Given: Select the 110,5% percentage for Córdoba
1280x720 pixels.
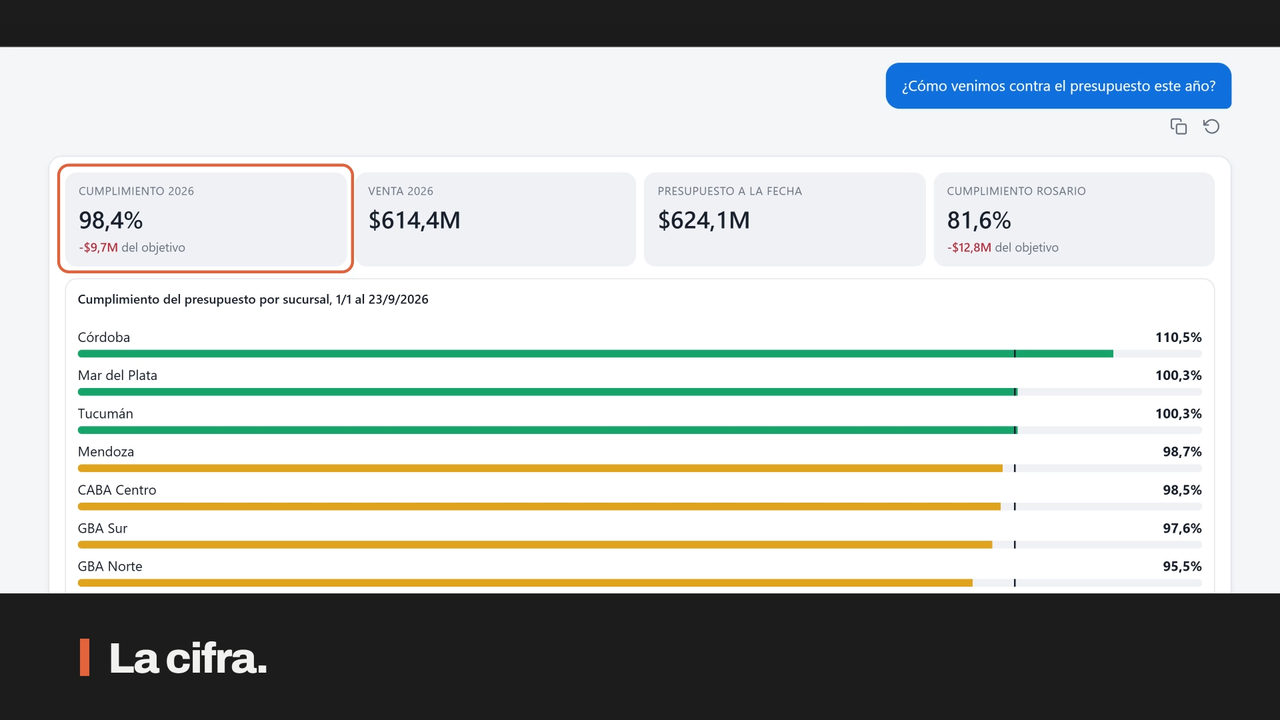Looking at the screenshot, I should [x=1178, y=337].
